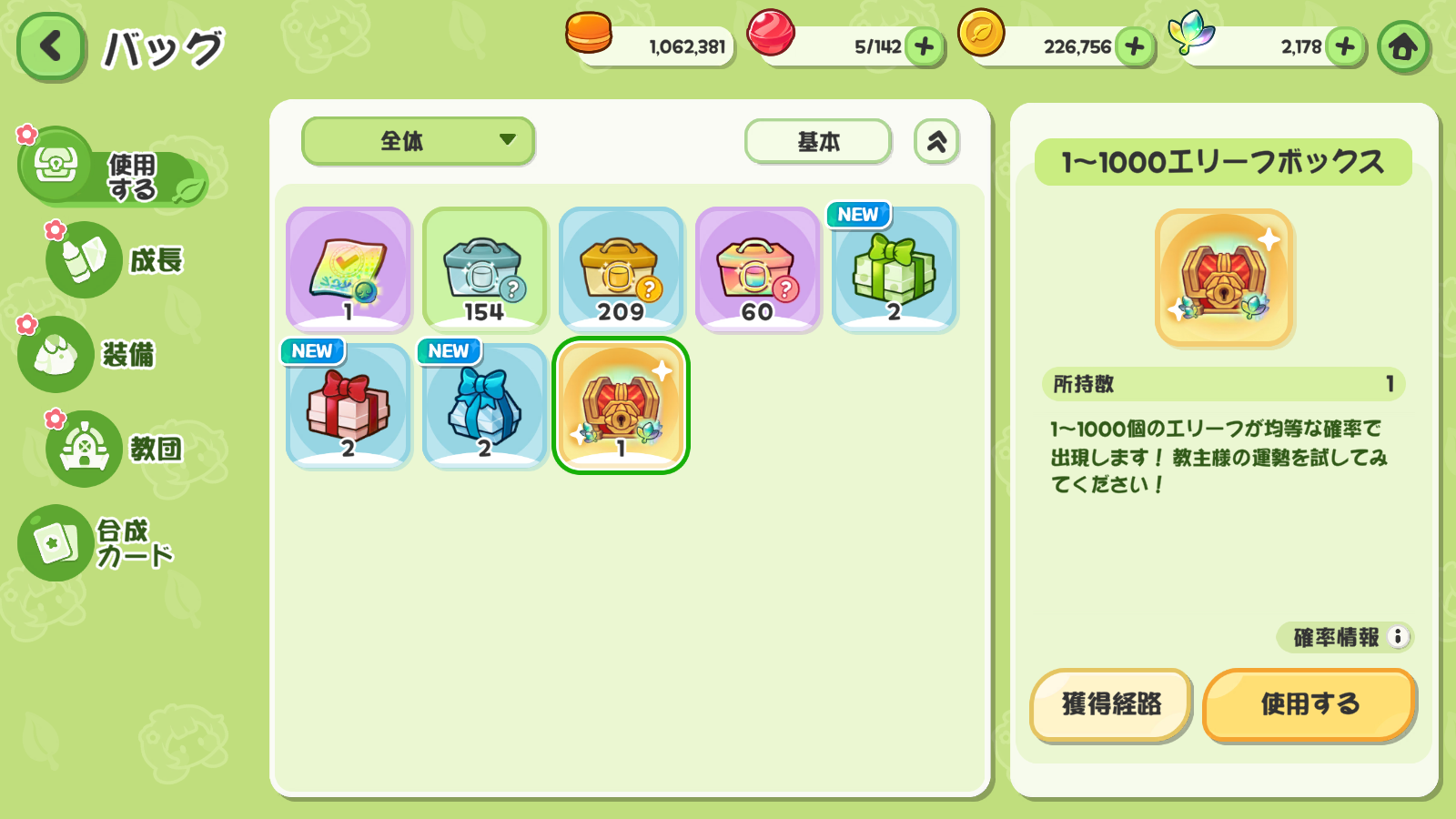
Task: Go back using the arrow button
Action: [52, 46]
